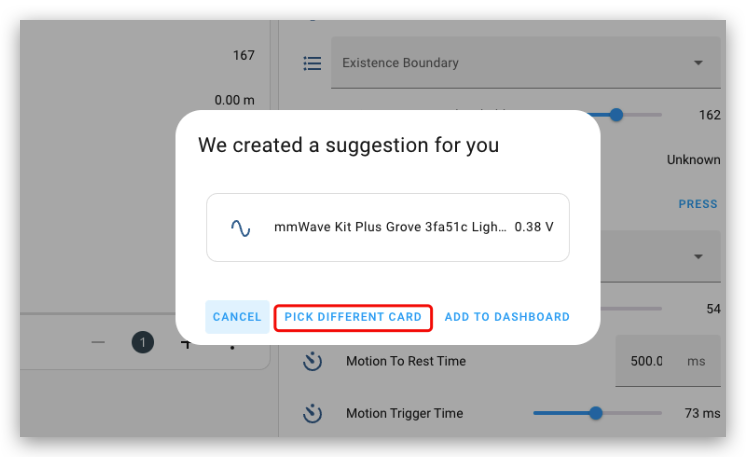Cancel the suggestion dialog
The image size is (746, 457).
[237, 317]
